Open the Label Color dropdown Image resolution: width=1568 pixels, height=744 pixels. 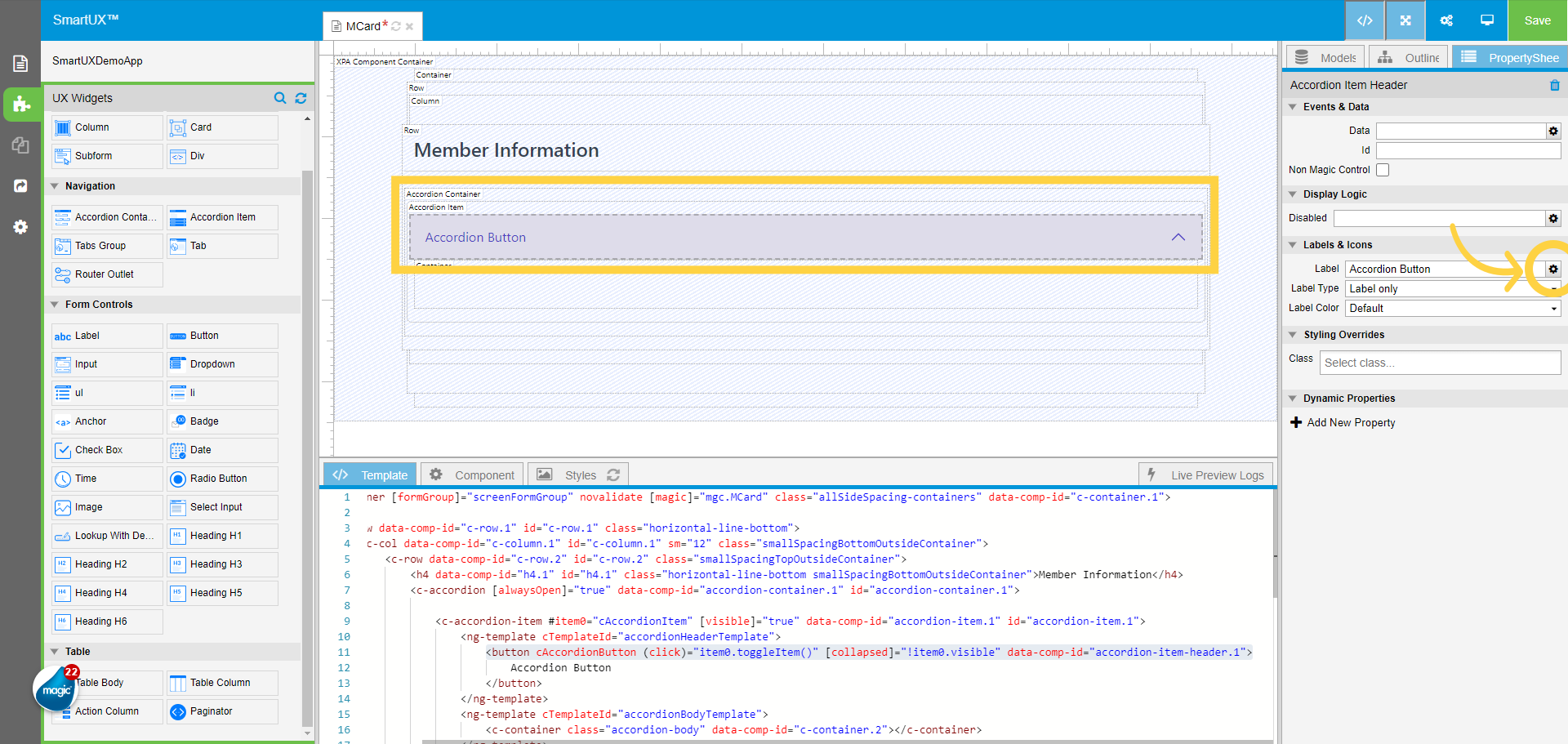1453,308
